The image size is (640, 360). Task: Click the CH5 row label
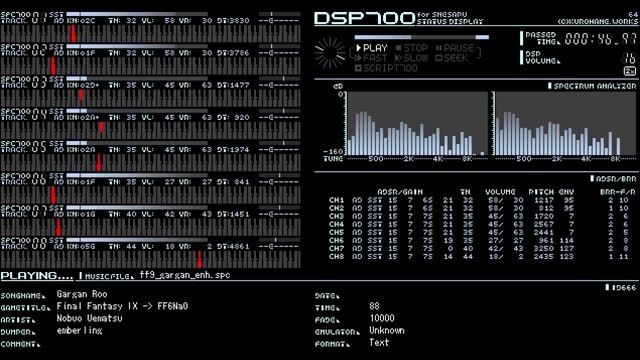click(336, 232)
